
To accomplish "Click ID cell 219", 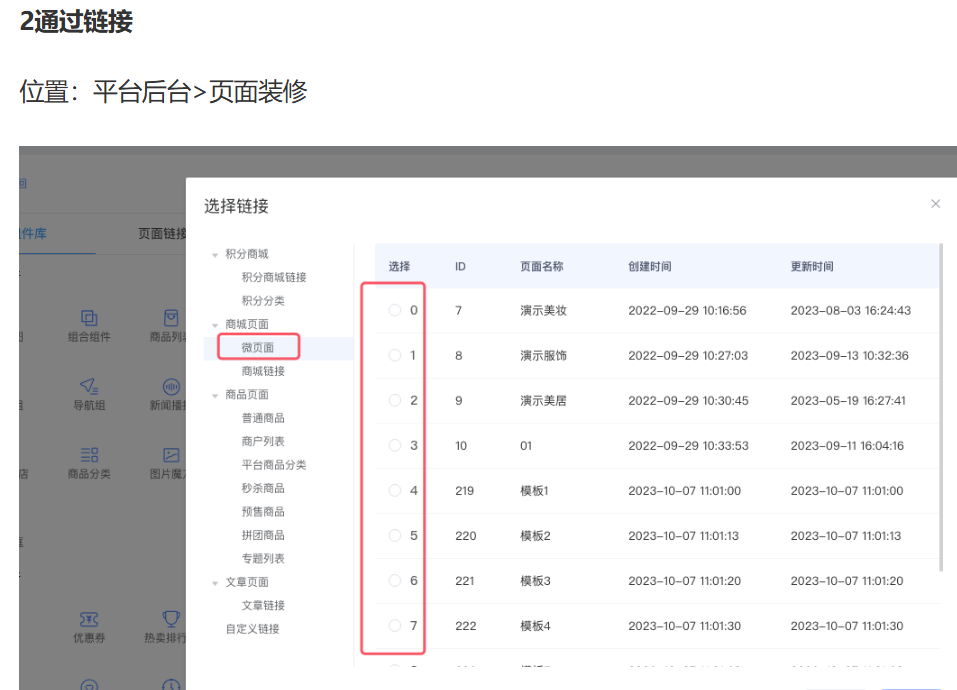I will (464, 491).
